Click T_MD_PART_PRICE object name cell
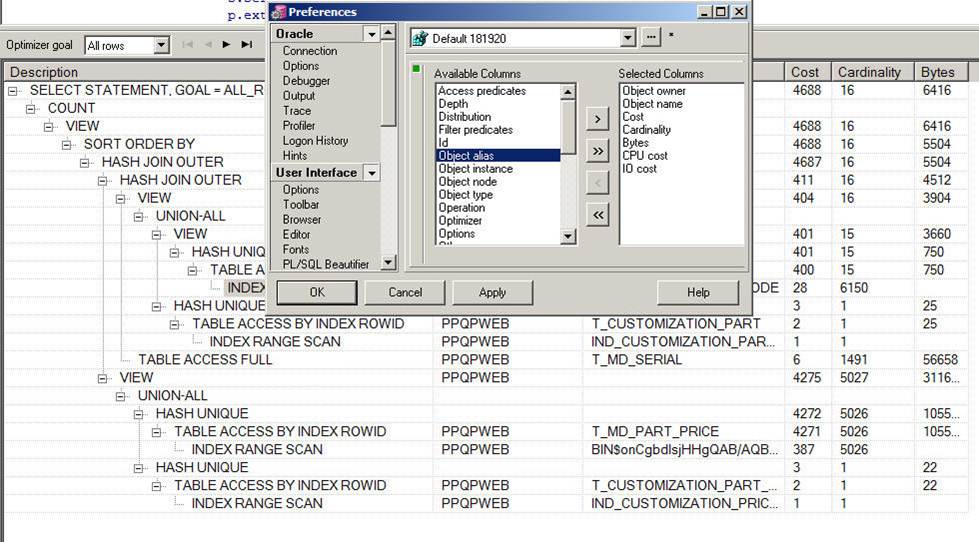979x542 pixels. point(655,431)
